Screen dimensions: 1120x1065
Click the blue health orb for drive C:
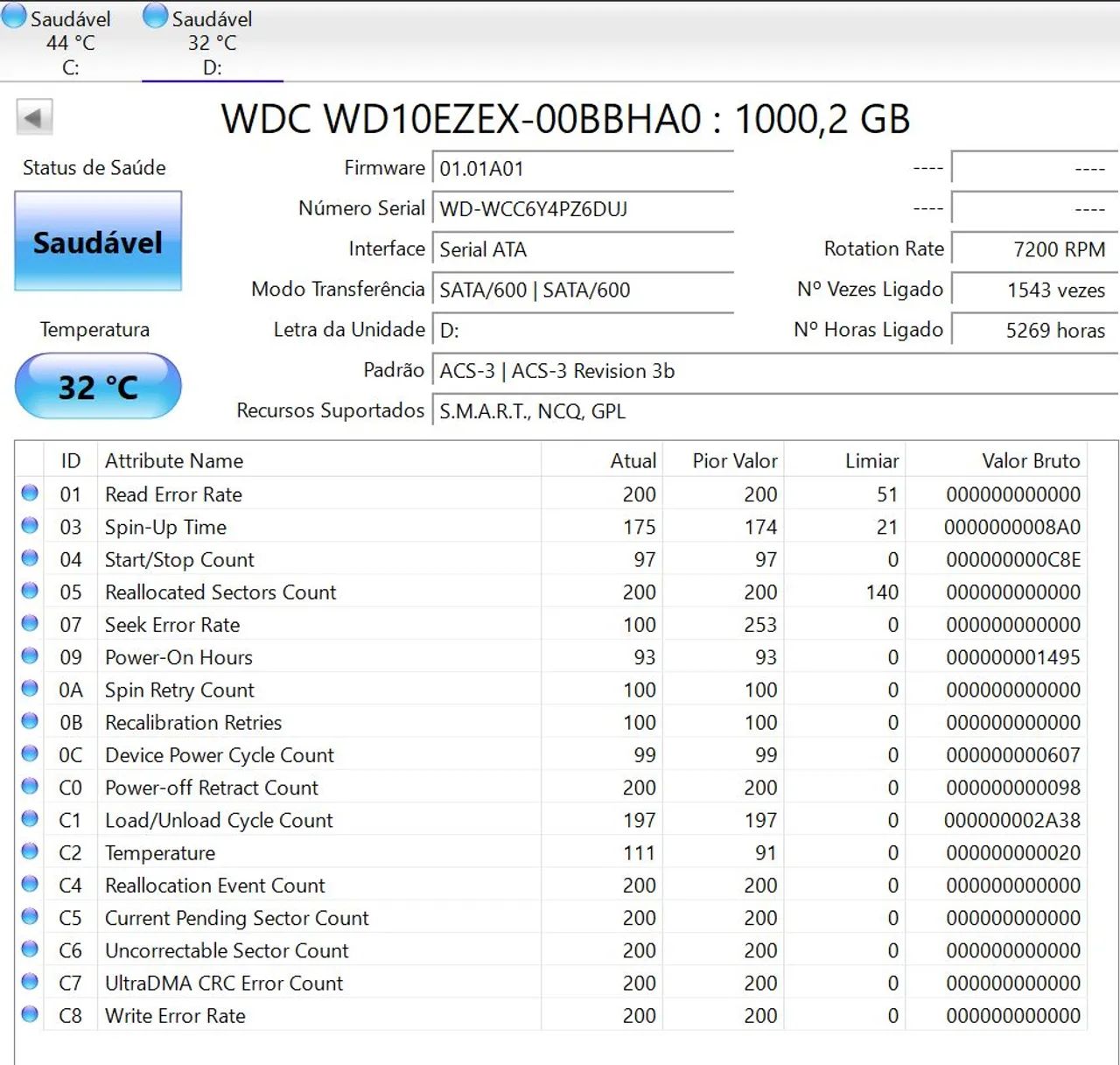[14, 16]
